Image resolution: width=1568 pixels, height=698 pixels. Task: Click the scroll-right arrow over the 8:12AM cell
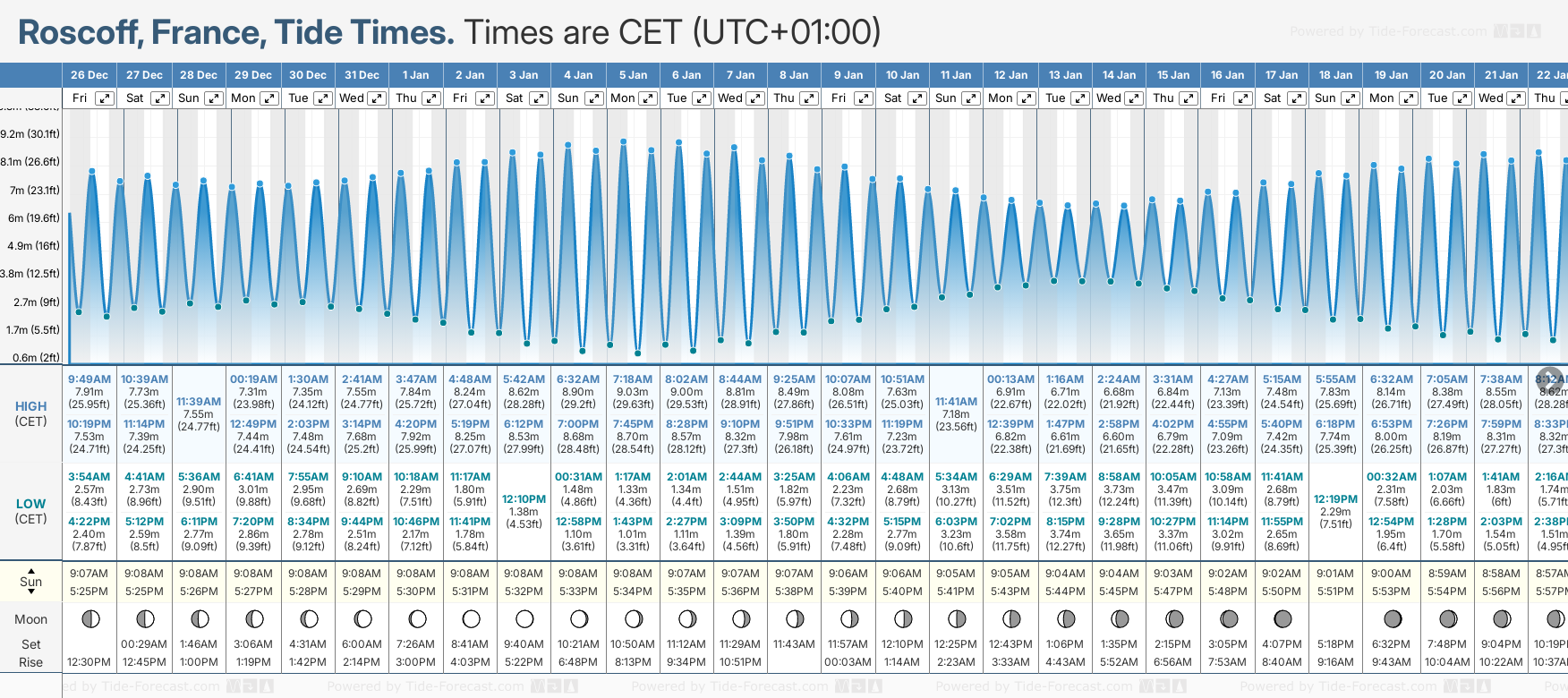click(1549, 379)
